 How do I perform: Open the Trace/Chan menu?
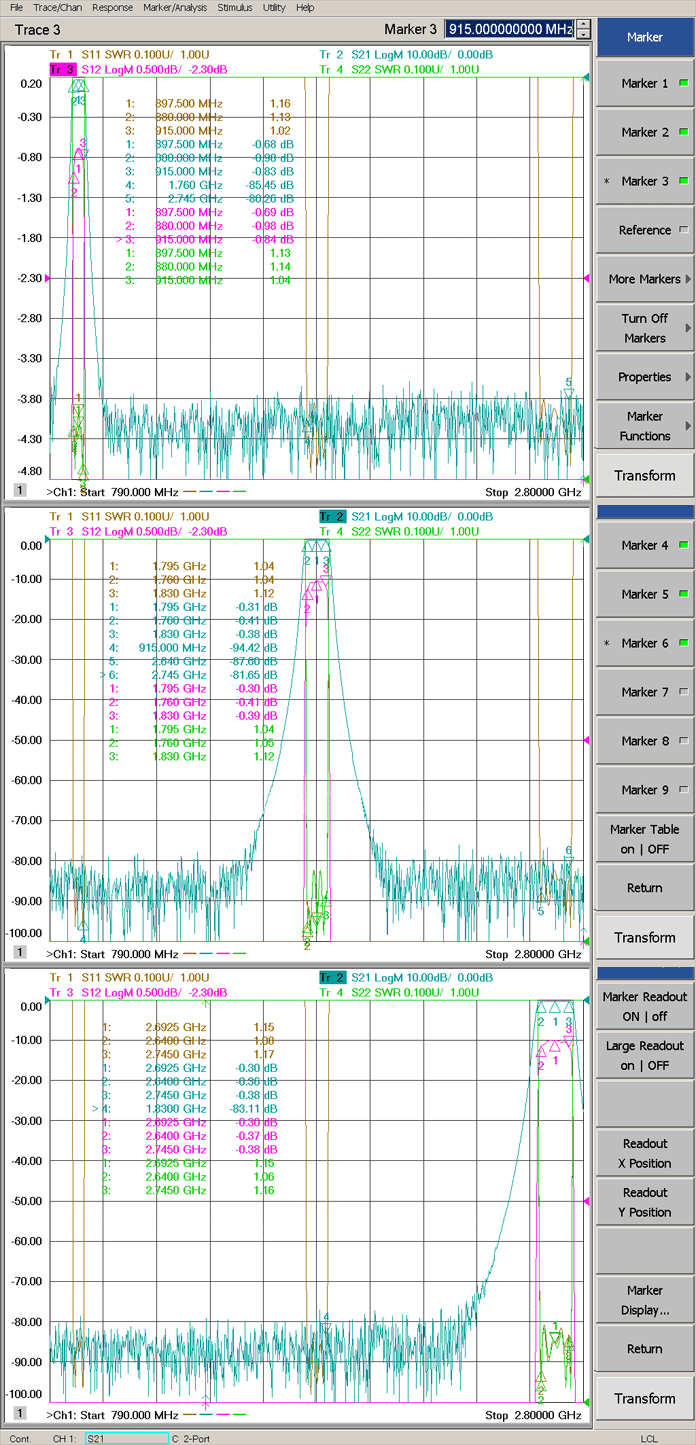pyautogui.click(x=57, y=7)
